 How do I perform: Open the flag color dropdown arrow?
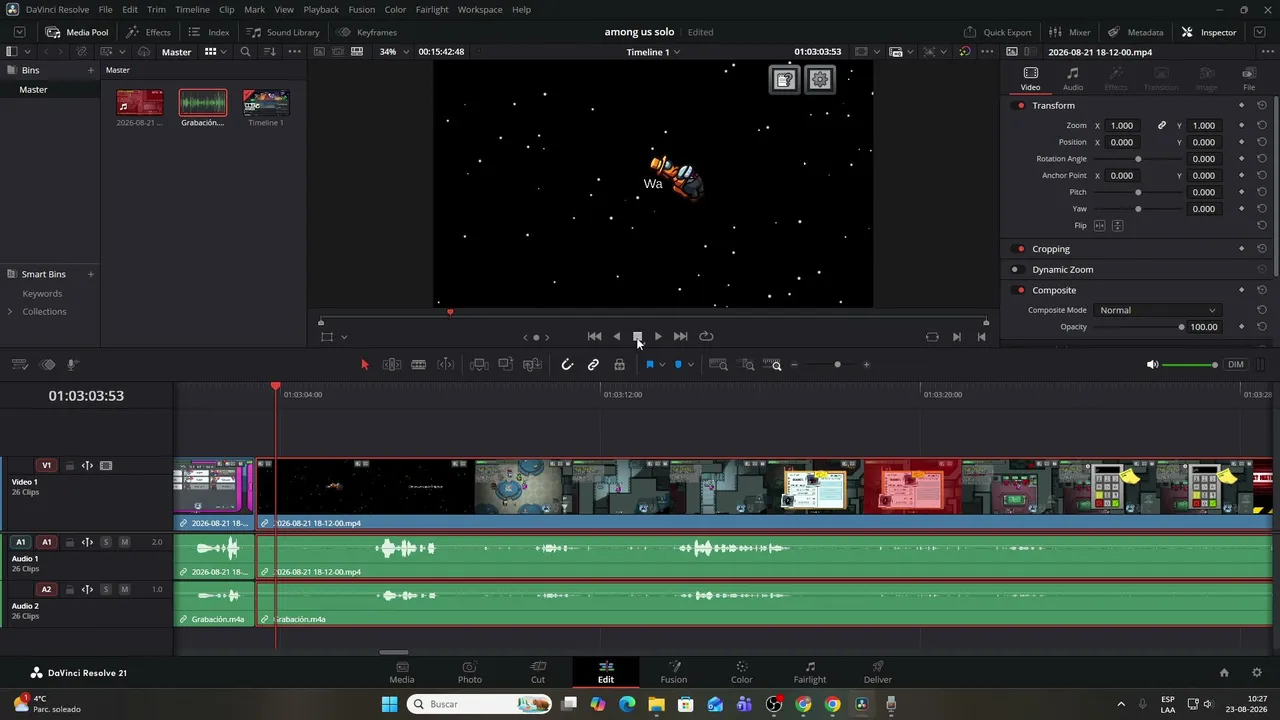[662, 365]
